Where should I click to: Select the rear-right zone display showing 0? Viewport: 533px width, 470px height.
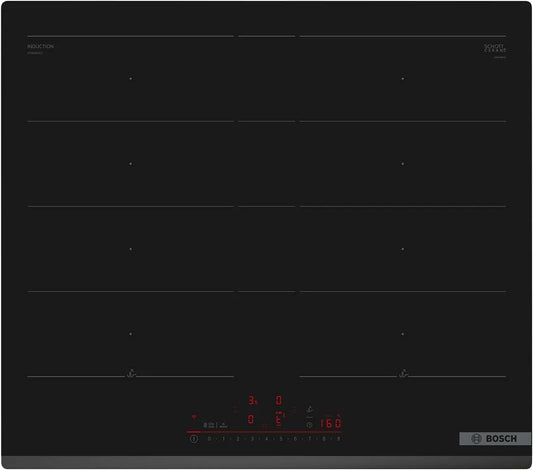[279, 400]
